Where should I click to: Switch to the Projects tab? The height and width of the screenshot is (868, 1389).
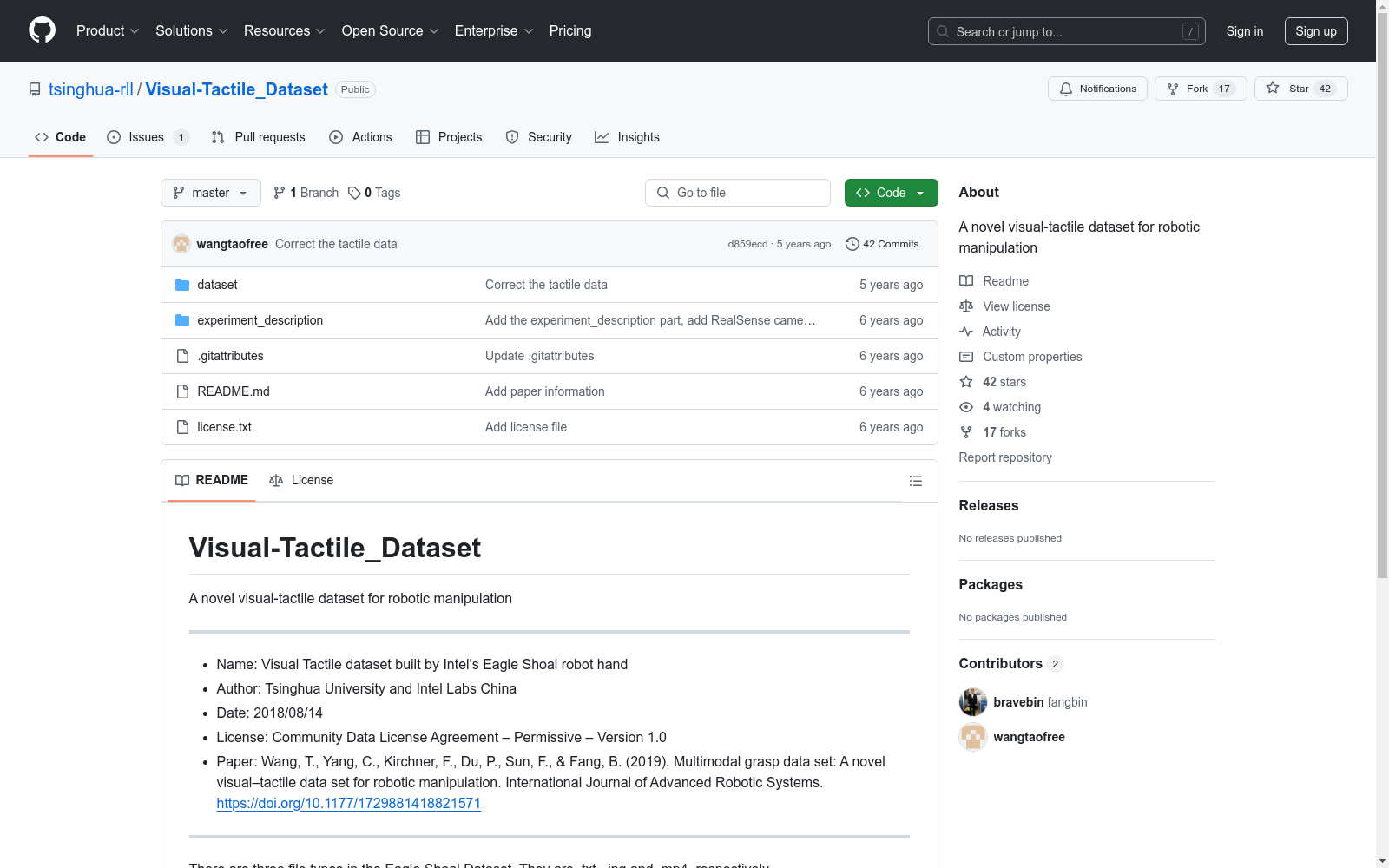click(x=449, y=137)
